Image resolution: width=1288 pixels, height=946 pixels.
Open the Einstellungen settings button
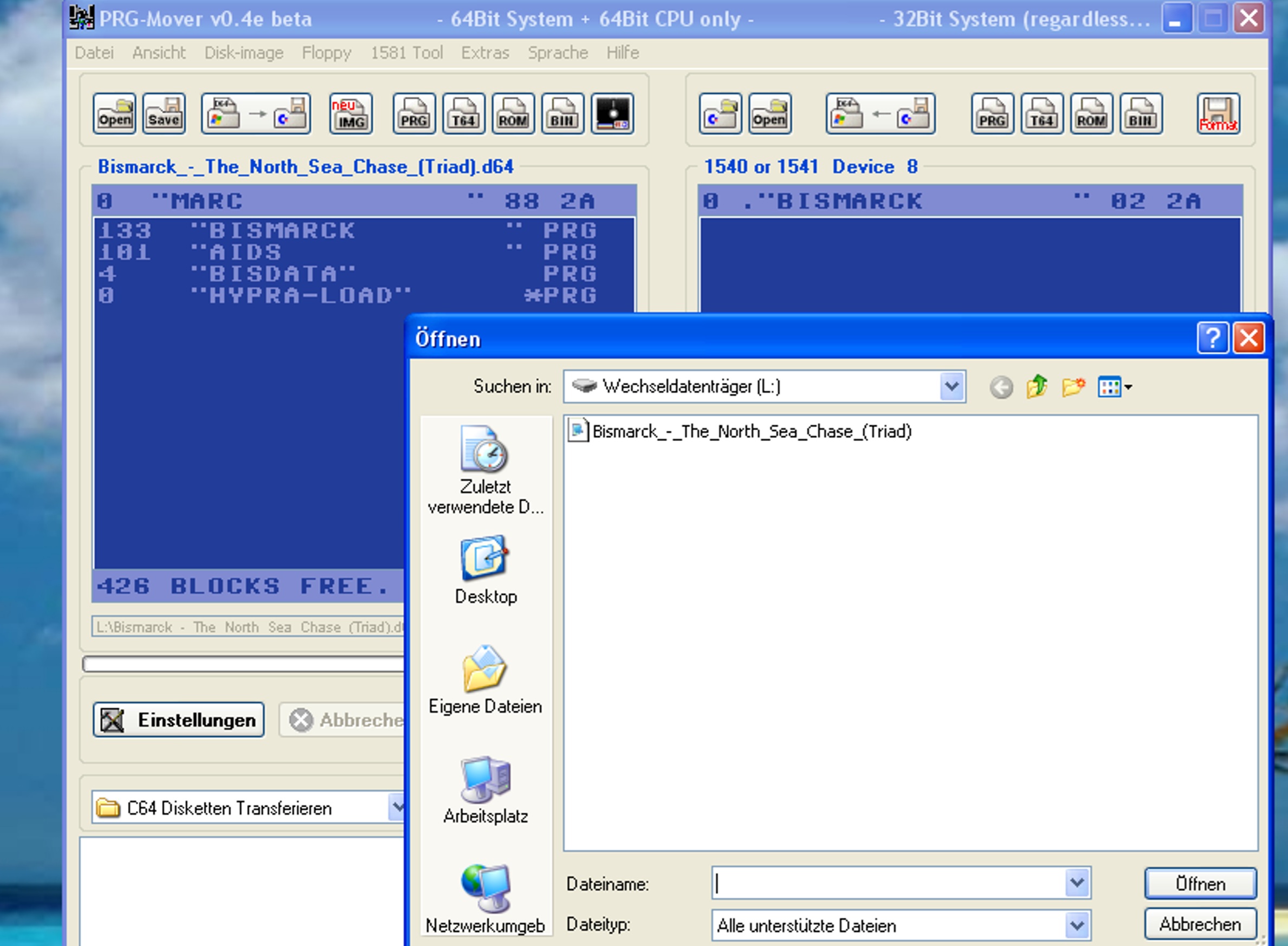[x=179, y=719]
